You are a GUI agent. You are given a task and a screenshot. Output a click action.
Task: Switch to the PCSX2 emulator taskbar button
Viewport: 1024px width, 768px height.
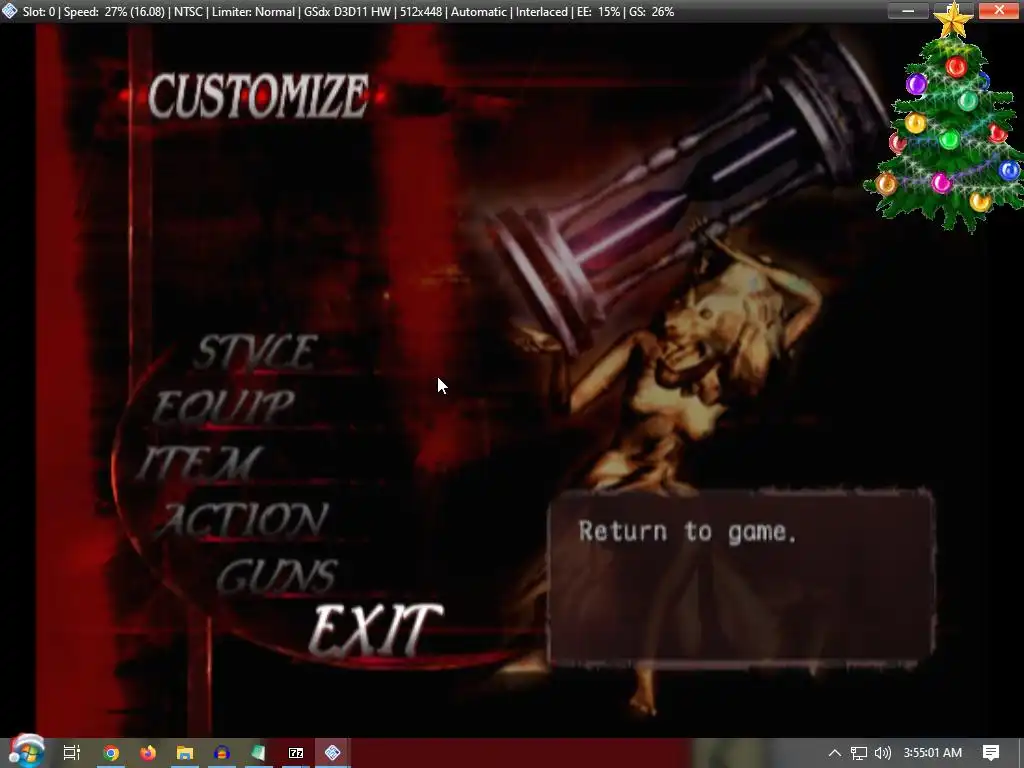tap(332, 753)
